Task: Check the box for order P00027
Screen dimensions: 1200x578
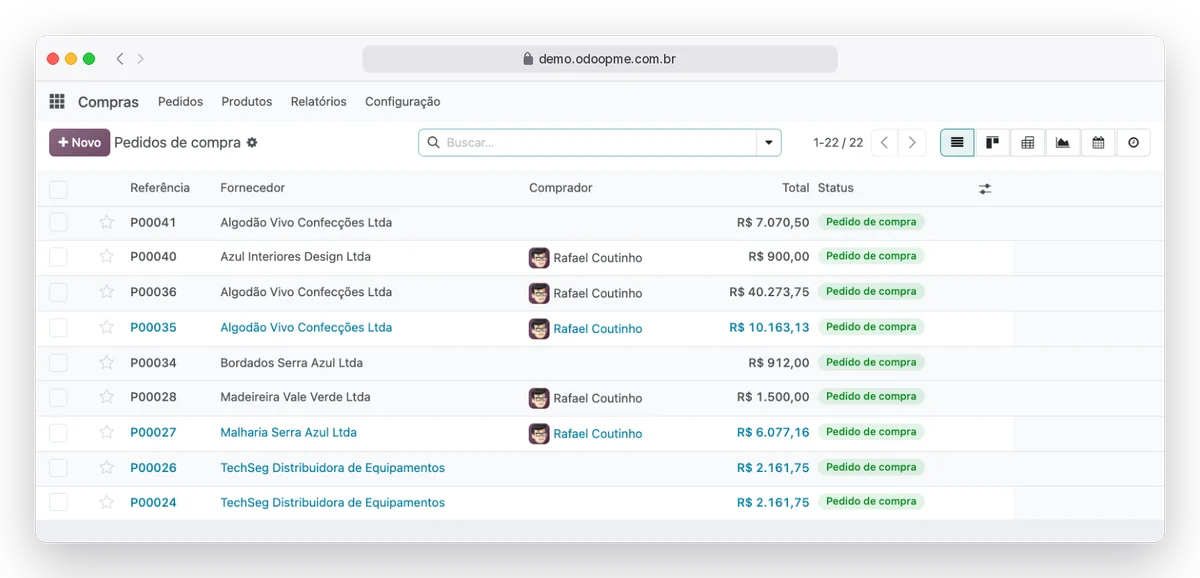Action: tap(58, 432)
